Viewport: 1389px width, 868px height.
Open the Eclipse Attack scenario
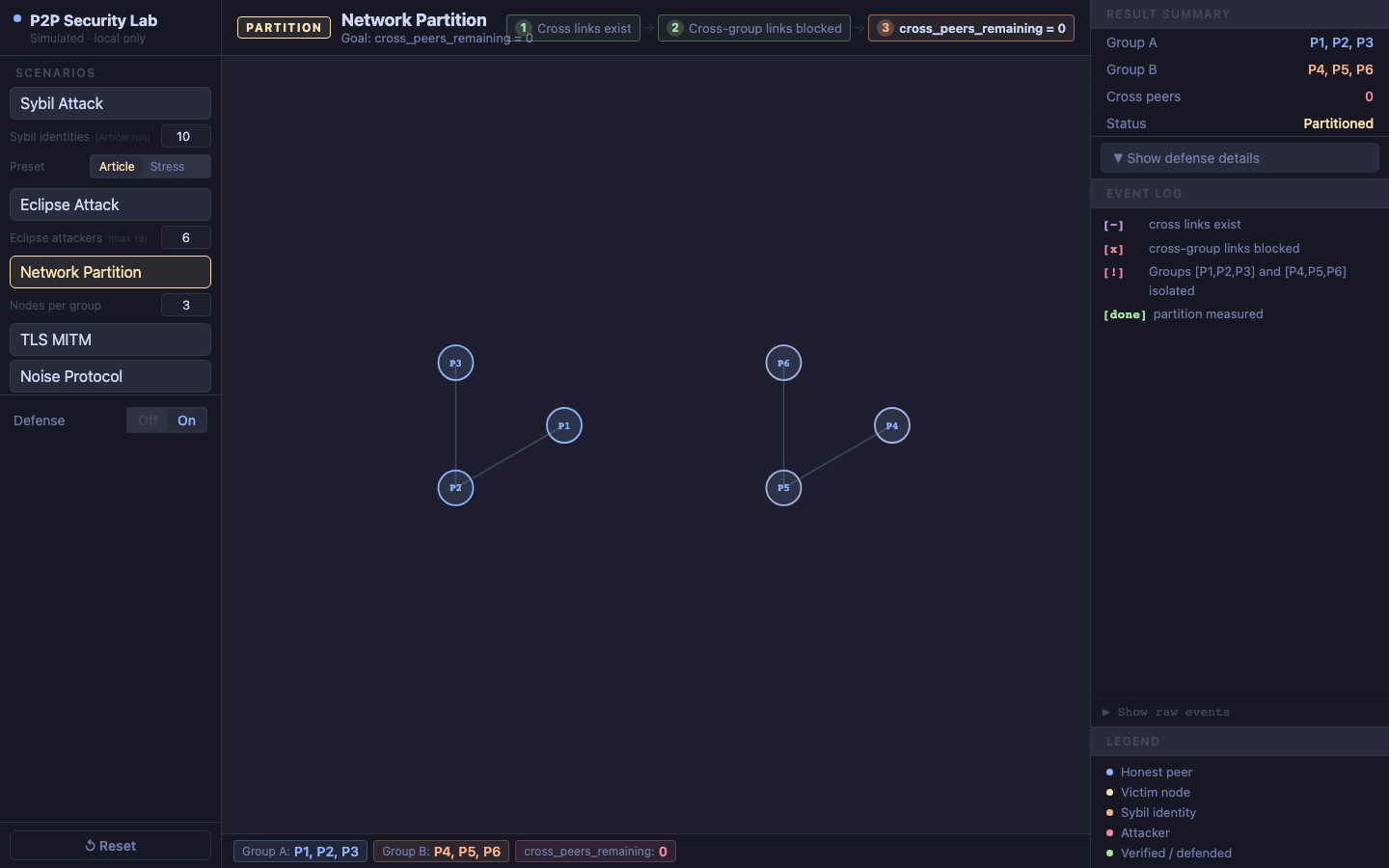pyautogui.click(x=110, y=204)
